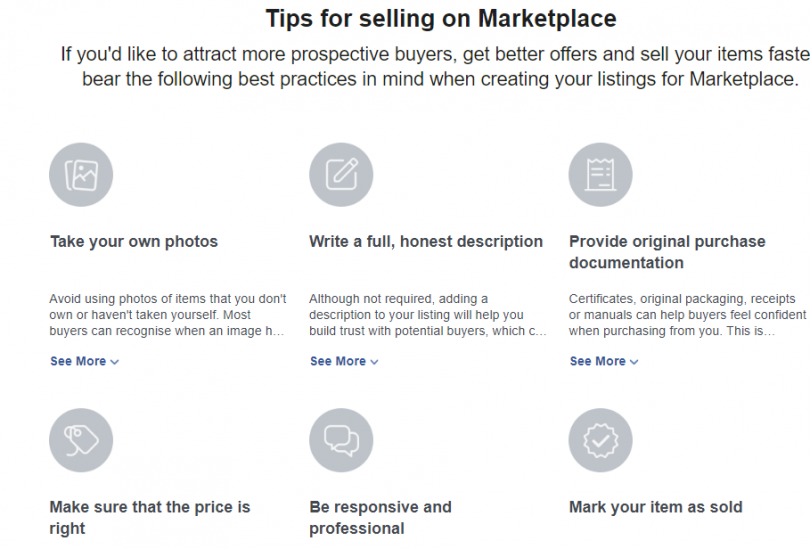Click the Mark your item as sold heading

pos(656,507)
